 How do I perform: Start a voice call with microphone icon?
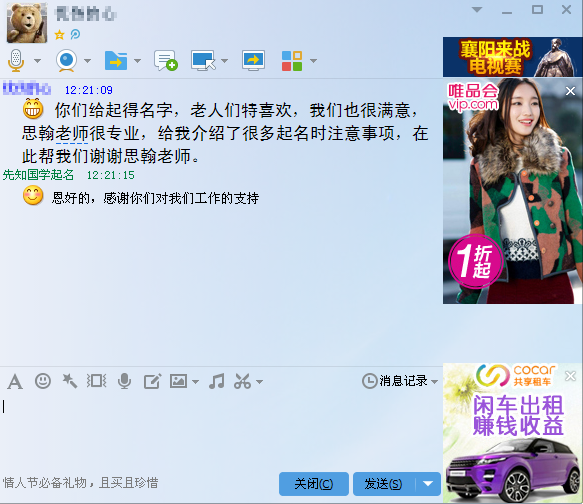coord(16,60)
